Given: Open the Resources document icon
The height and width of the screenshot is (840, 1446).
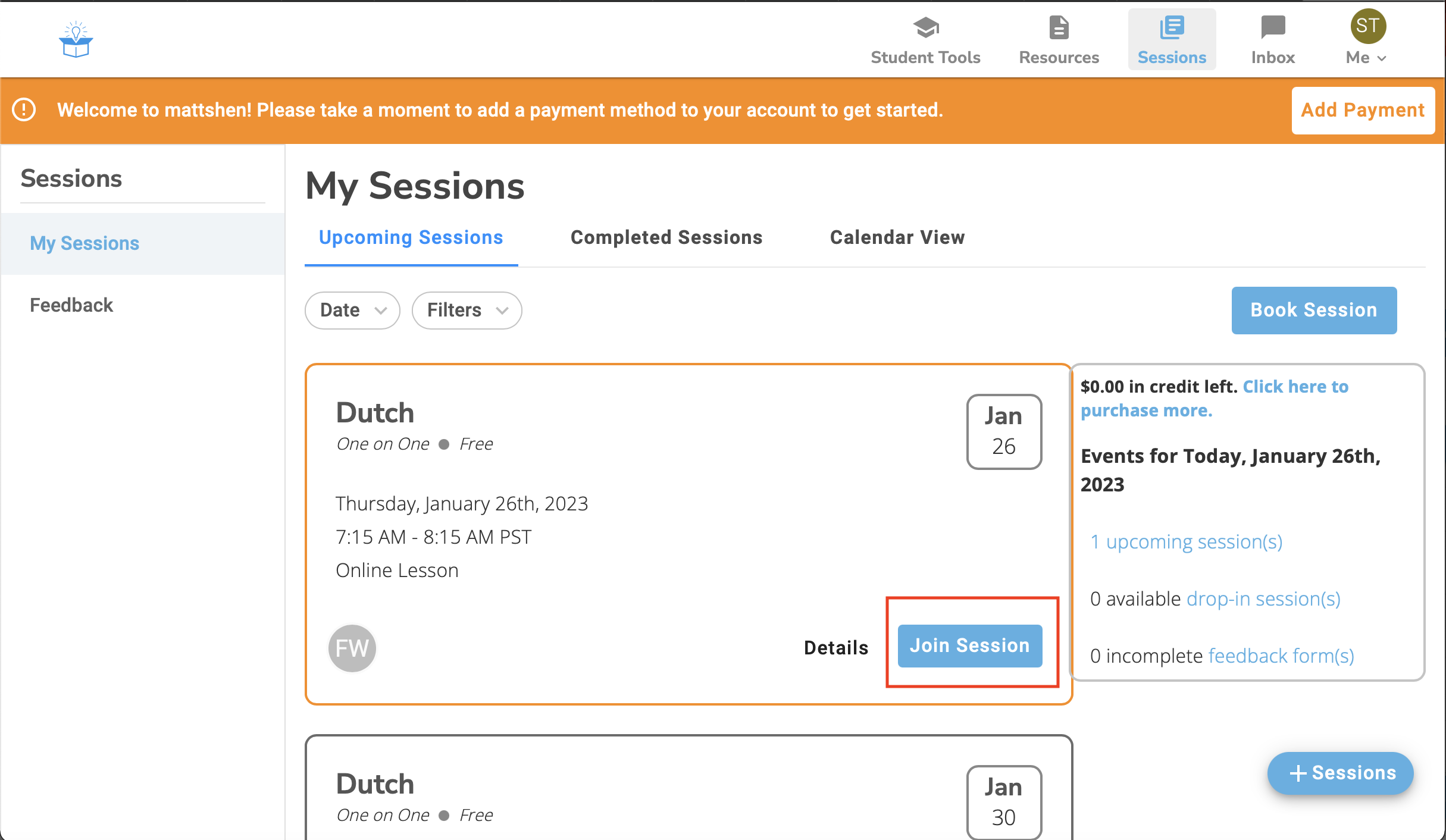Looking at the screenshot, I should pyautogui.click(x=1059, y=27).
